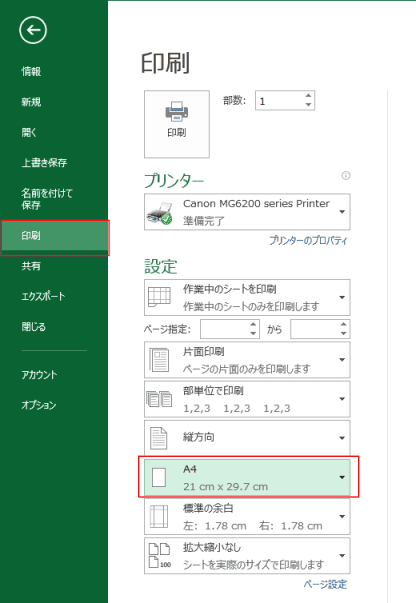Click the 縦方向 portrait orientation icon
Viewport: 416px width, 603px height.
tap(159, 438)
